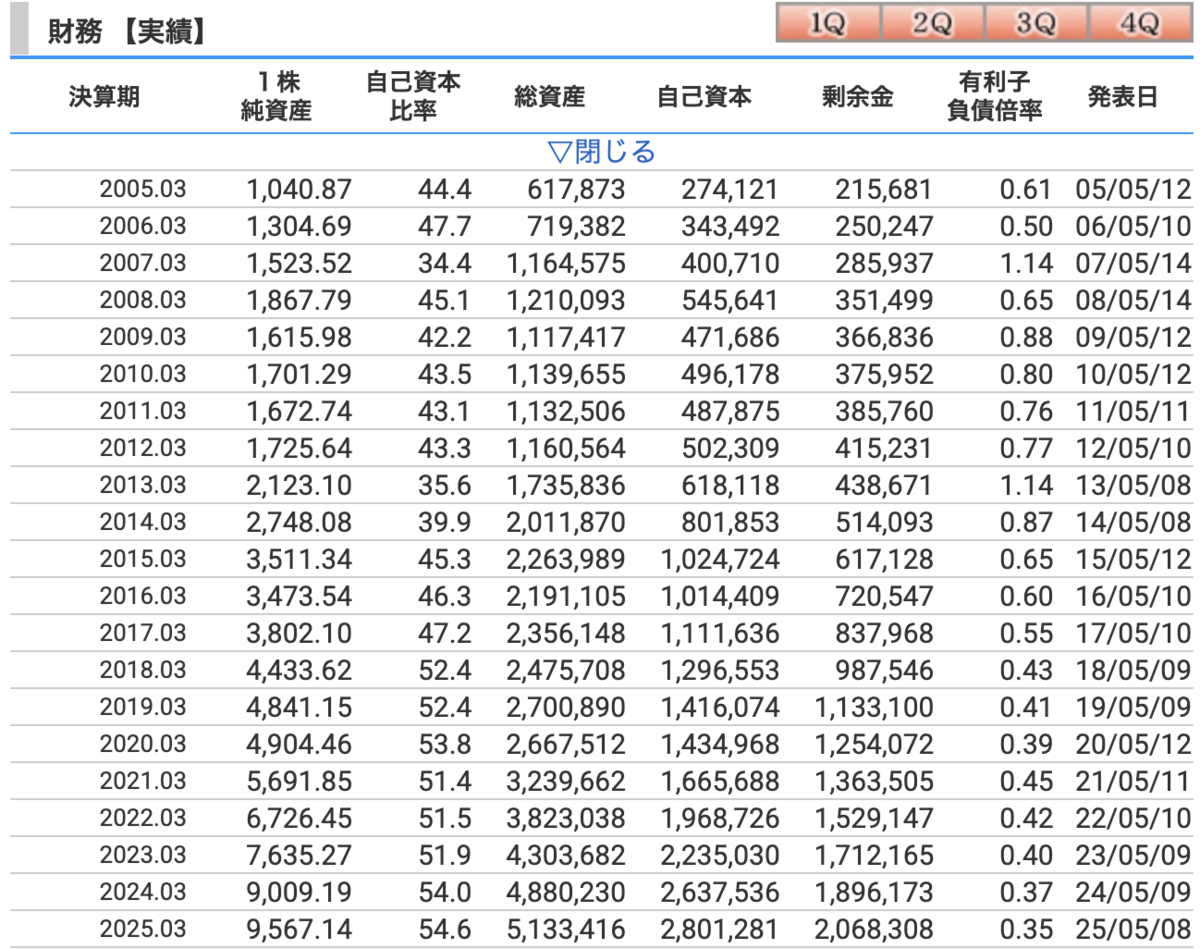Select the 2017.03 period cell

coord(143,633)
